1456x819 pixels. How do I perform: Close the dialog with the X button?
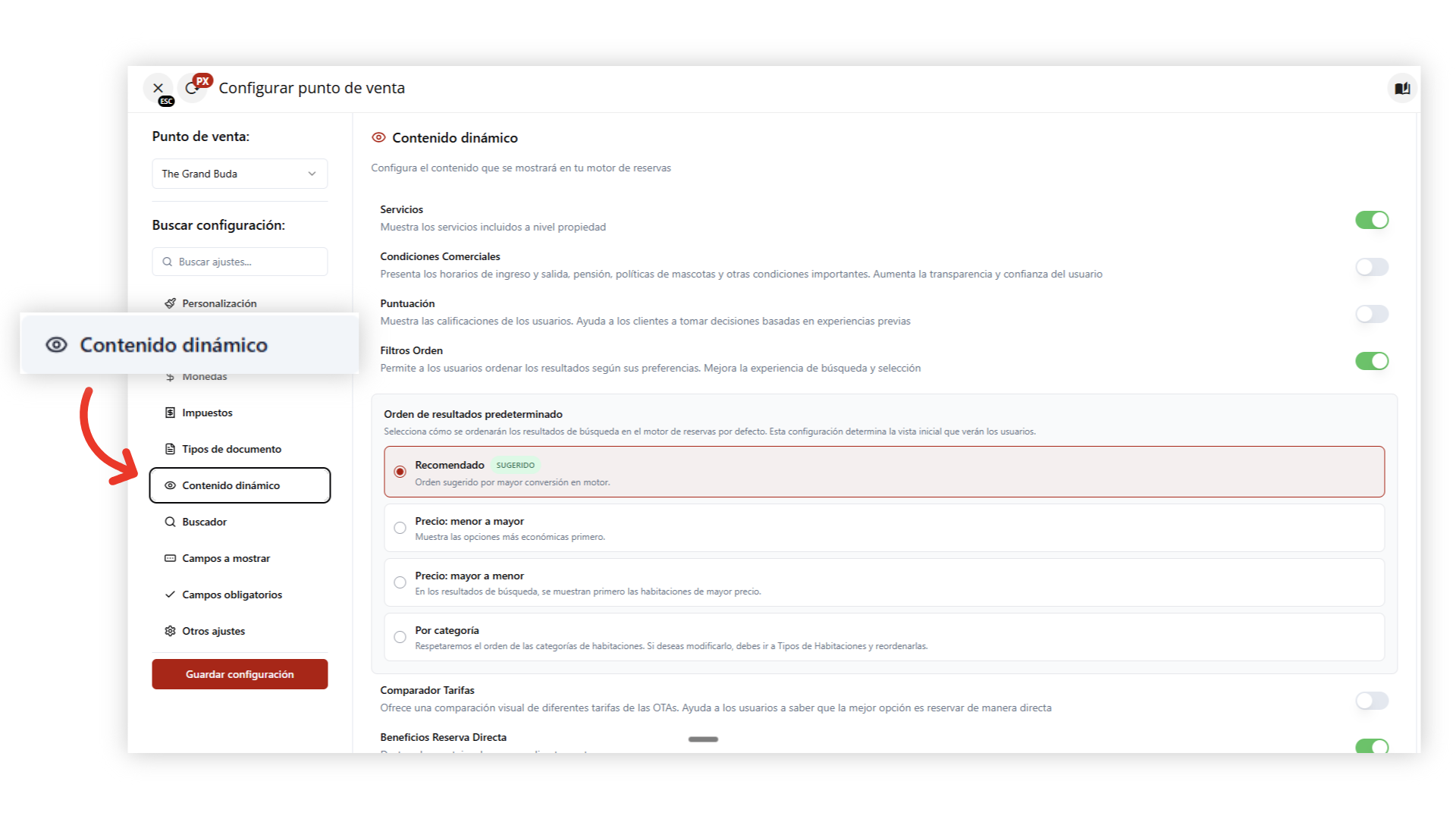(158, 88)
